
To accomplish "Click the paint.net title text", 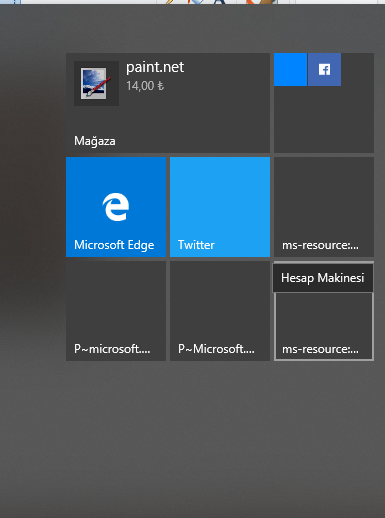I will tap(155, 68).
